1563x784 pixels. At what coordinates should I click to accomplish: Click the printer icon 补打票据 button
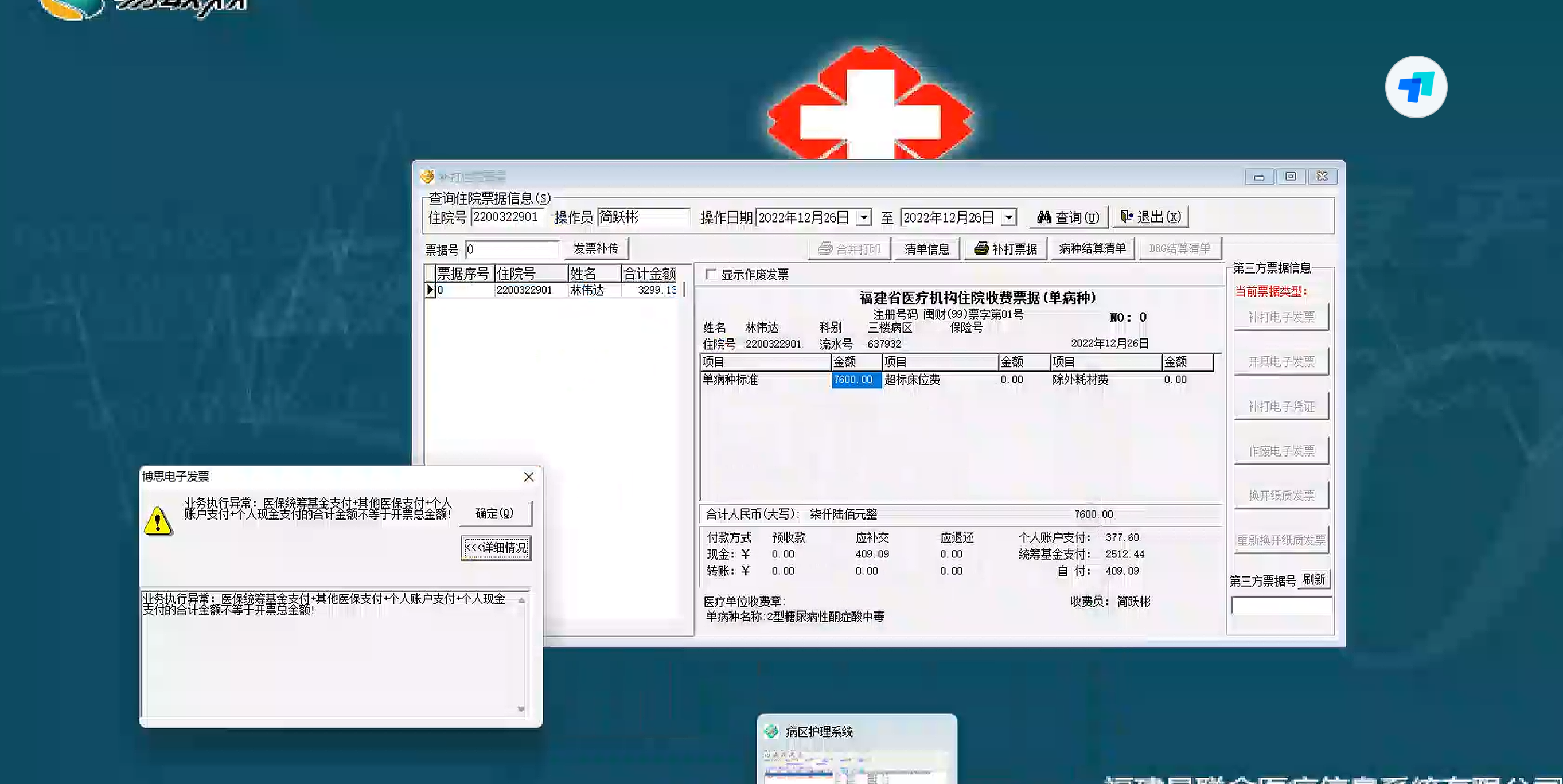point(1005,249)
